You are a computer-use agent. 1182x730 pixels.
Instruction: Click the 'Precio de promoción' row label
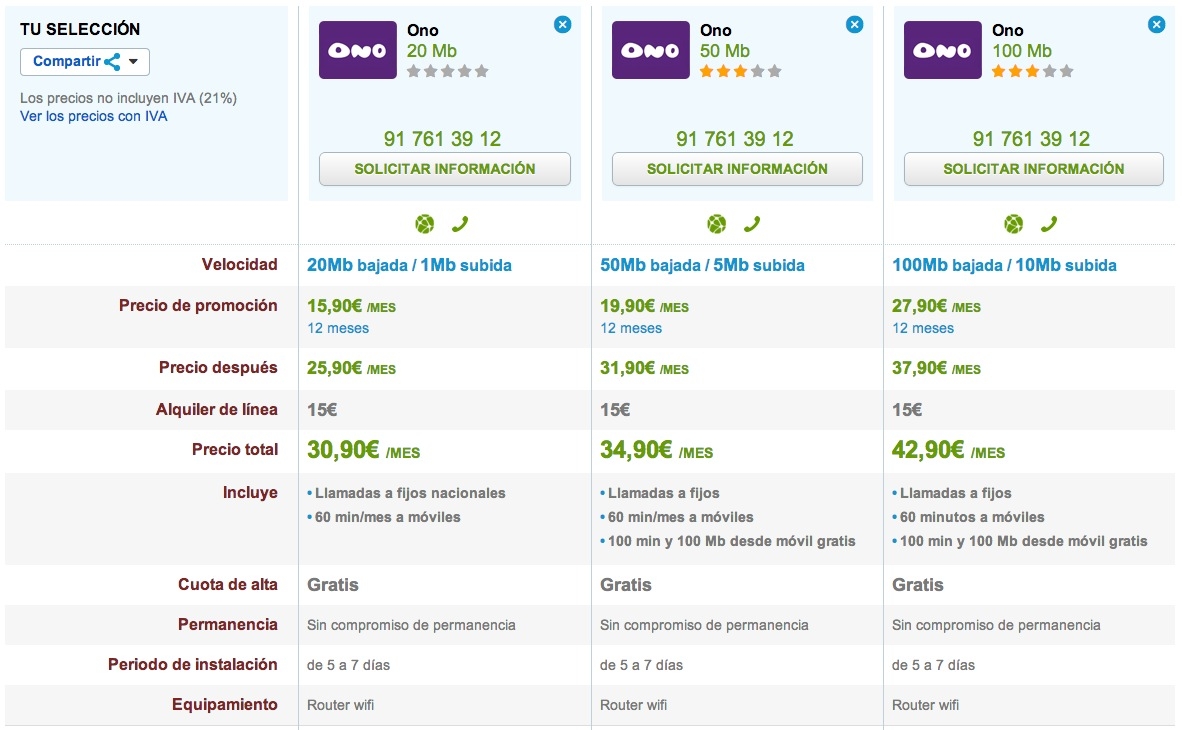pyautogui.click(x=198, y=305)
